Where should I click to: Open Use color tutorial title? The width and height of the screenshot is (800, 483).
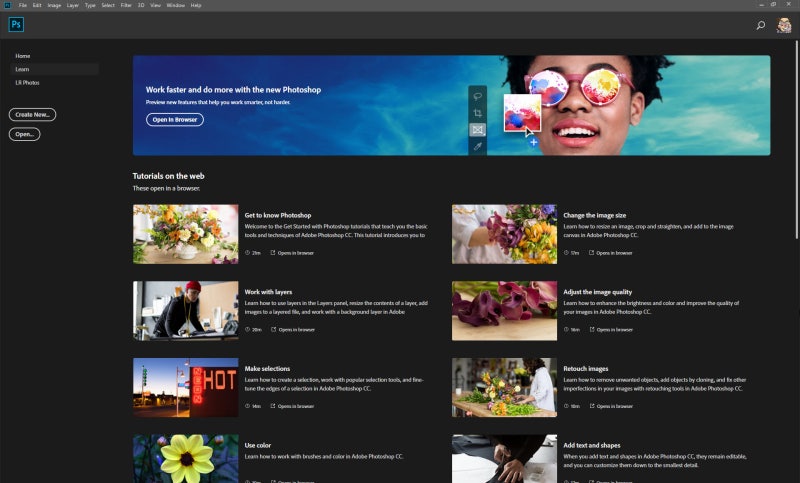click(x=258, y=445)
